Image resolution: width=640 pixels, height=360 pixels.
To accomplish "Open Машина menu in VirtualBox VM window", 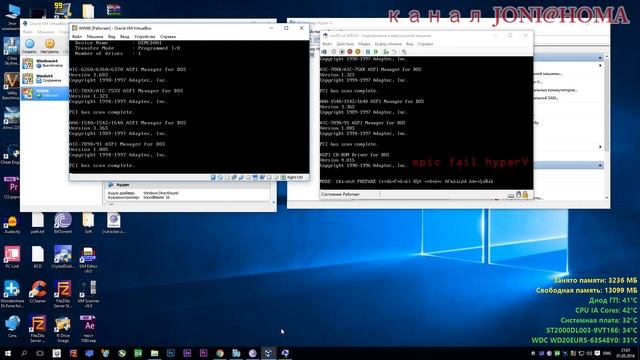I will tap(95, 36).
